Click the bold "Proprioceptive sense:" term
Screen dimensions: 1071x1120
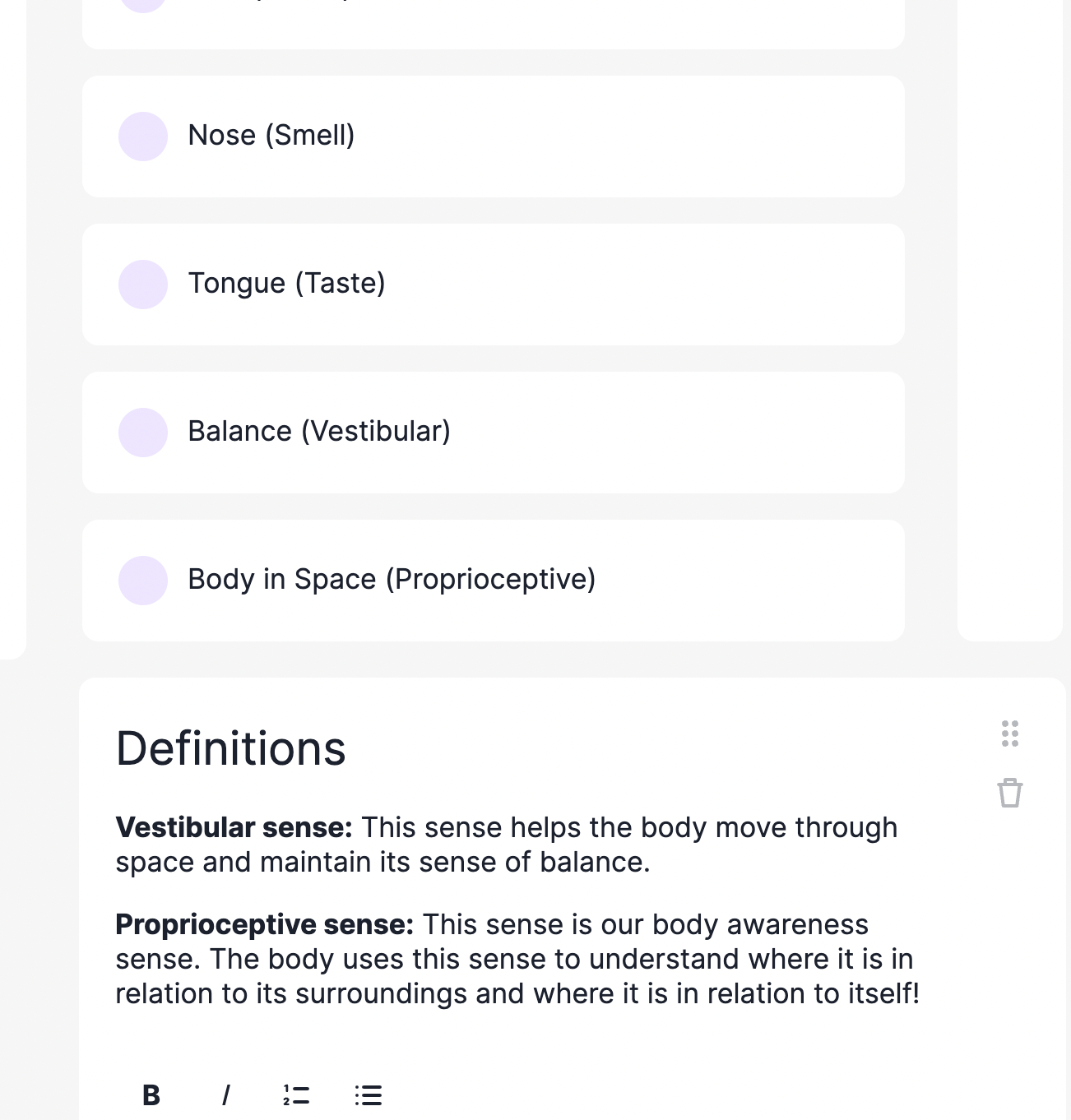pos(264,924)
